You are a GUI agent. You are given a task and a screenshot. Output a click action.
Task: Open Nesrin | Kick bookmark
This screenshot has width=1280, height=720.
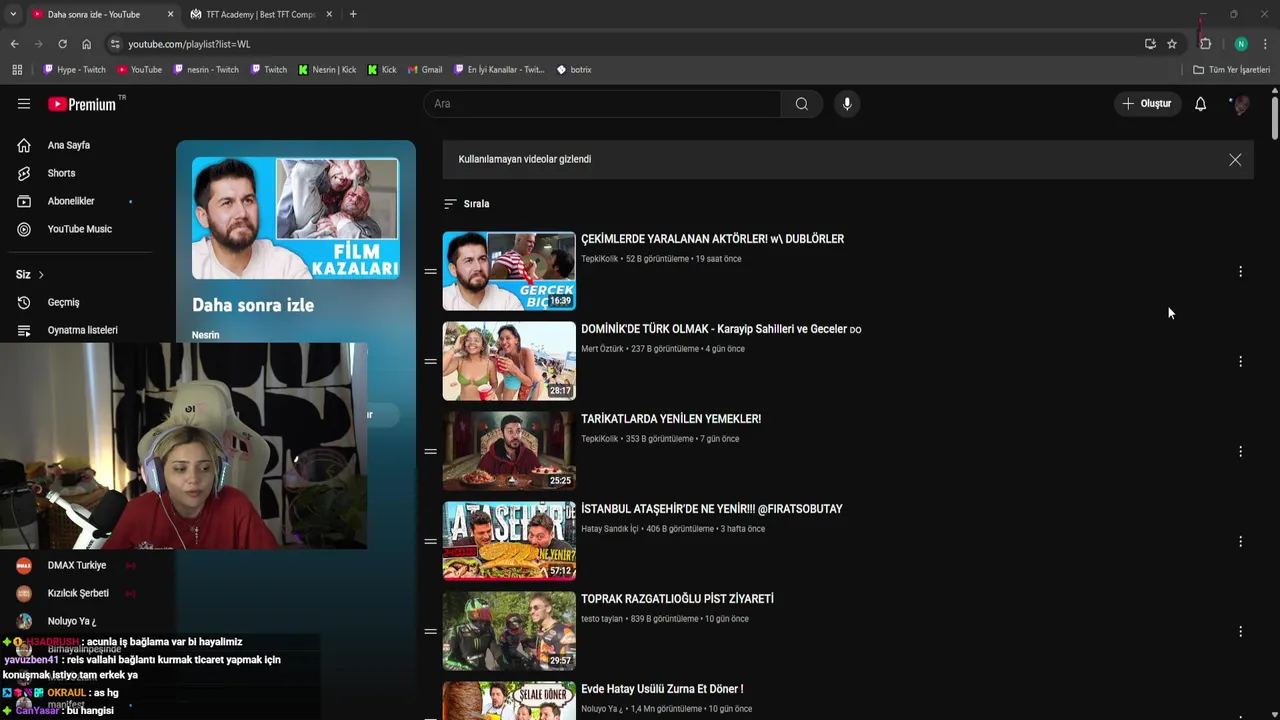[x=327, y=70]
